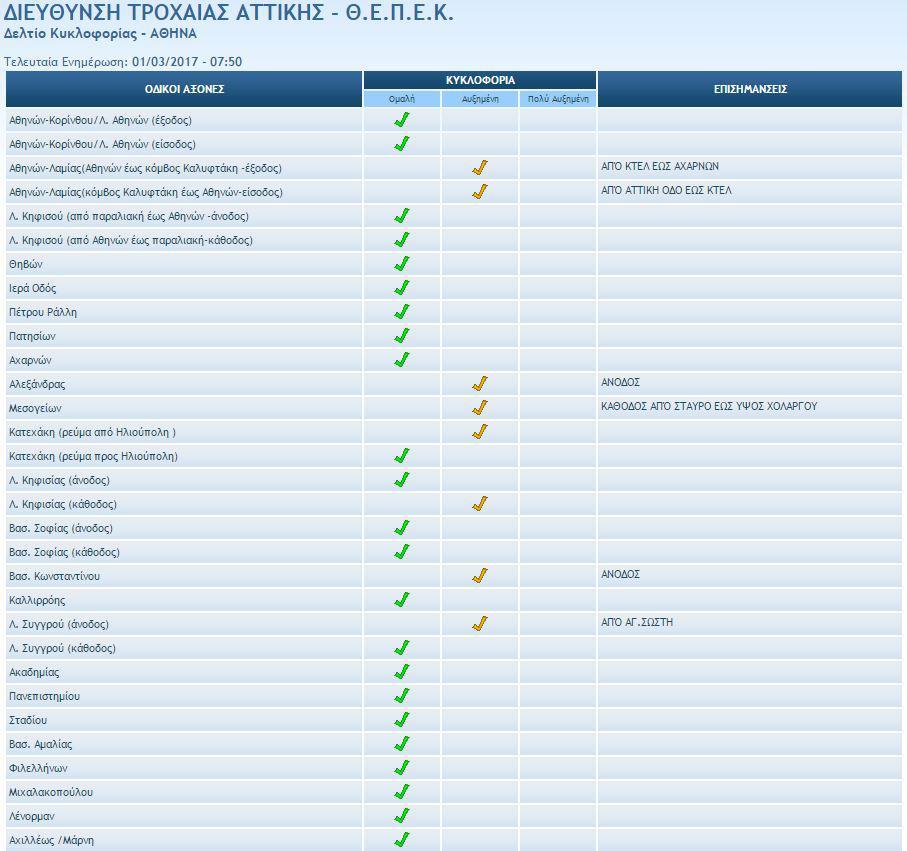Viewport: 907px width, 851px height.
Task: Click orange checkmark for Λ. Συγγρού (άνοδος)
Action: 480,624
